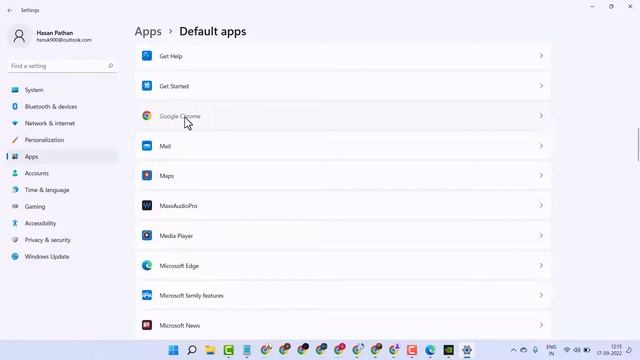The width and height of the screenshot is (640, 360).
Task: Open MaxxAudioPro app icon
Action: click(x=147, y=205)
